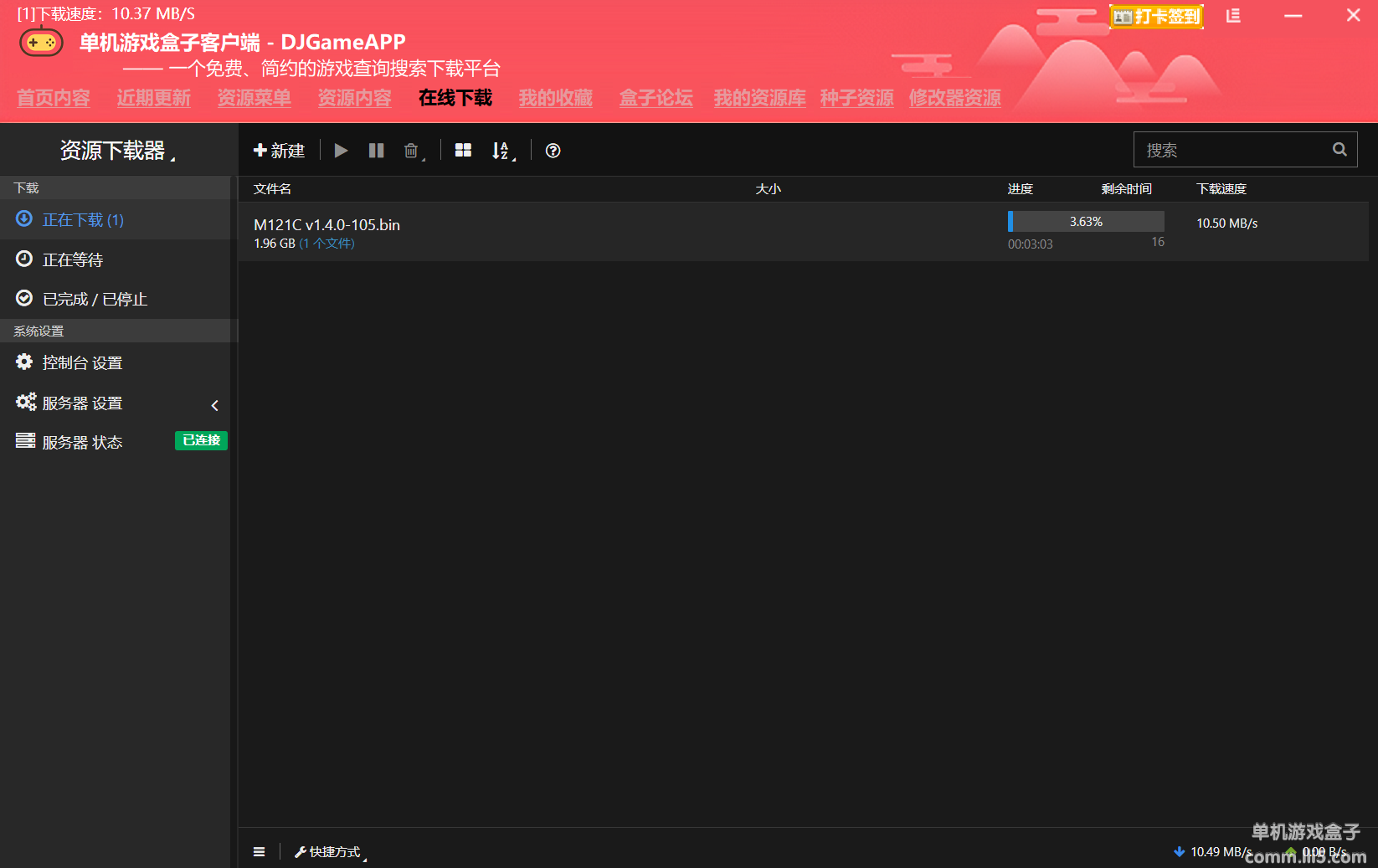Viewport: 1378px width, 868px height.
Task: Sort by 下载速度 column header
Action: (x=1221, y=189)
